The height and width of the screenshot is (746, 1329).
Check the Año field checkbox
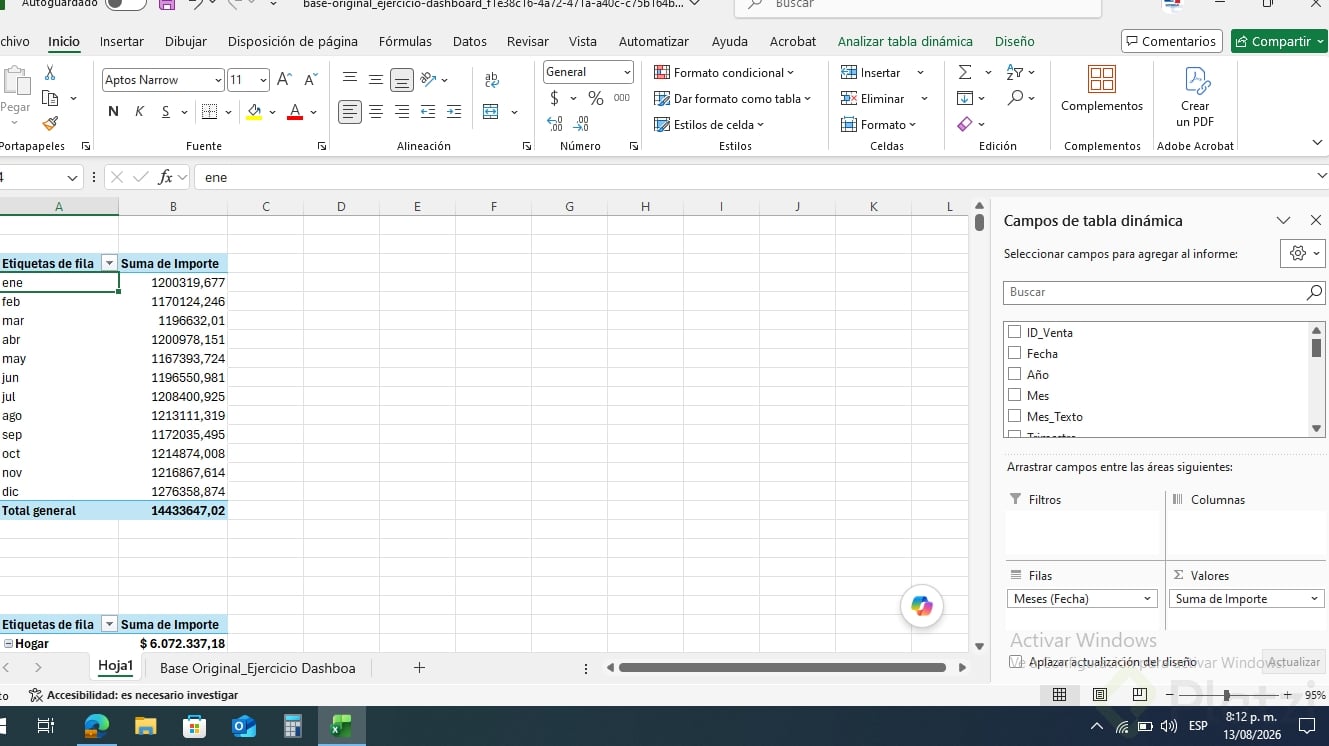1015,374
